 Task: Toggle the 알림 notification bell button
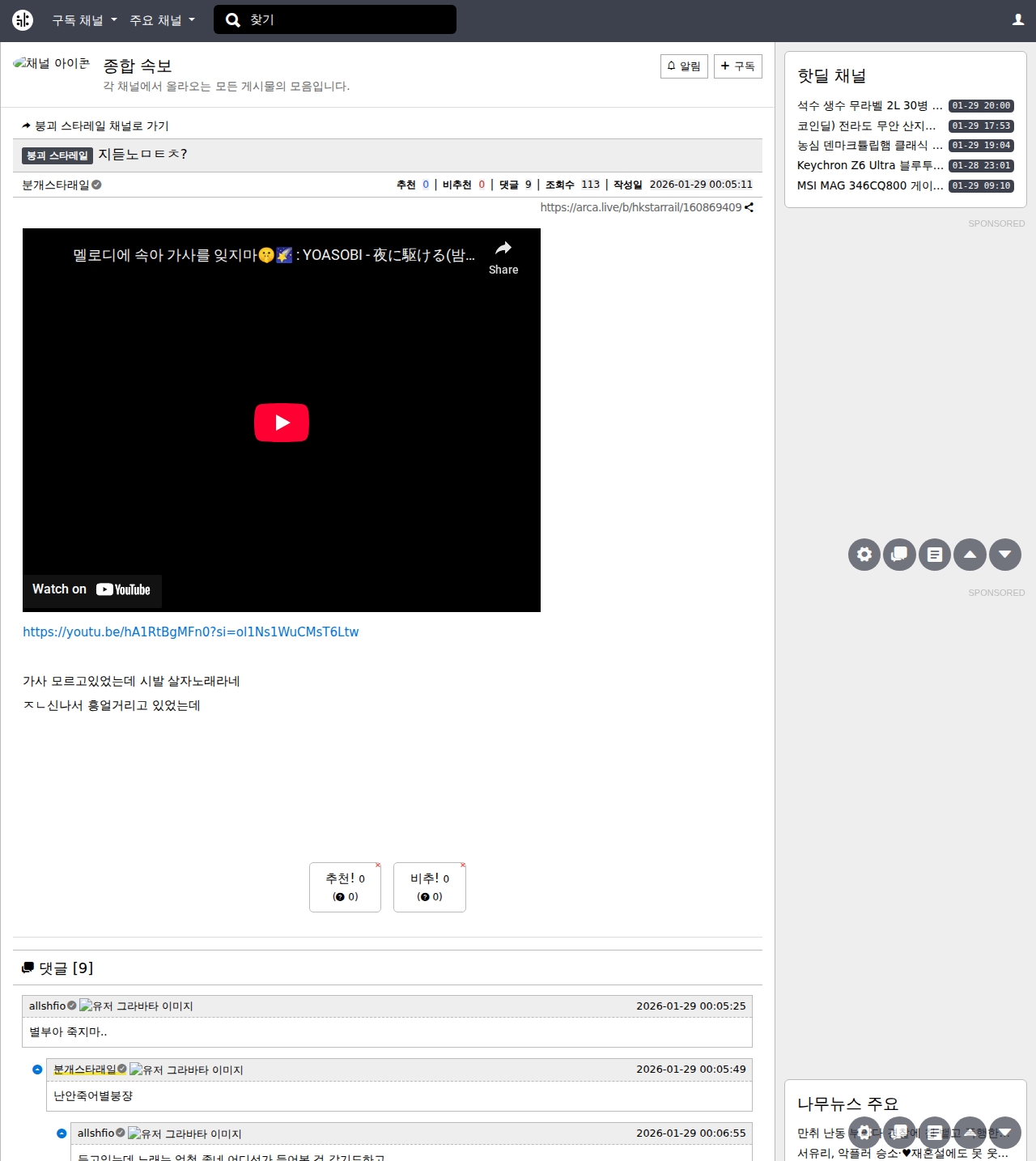[x=684, y=66]
